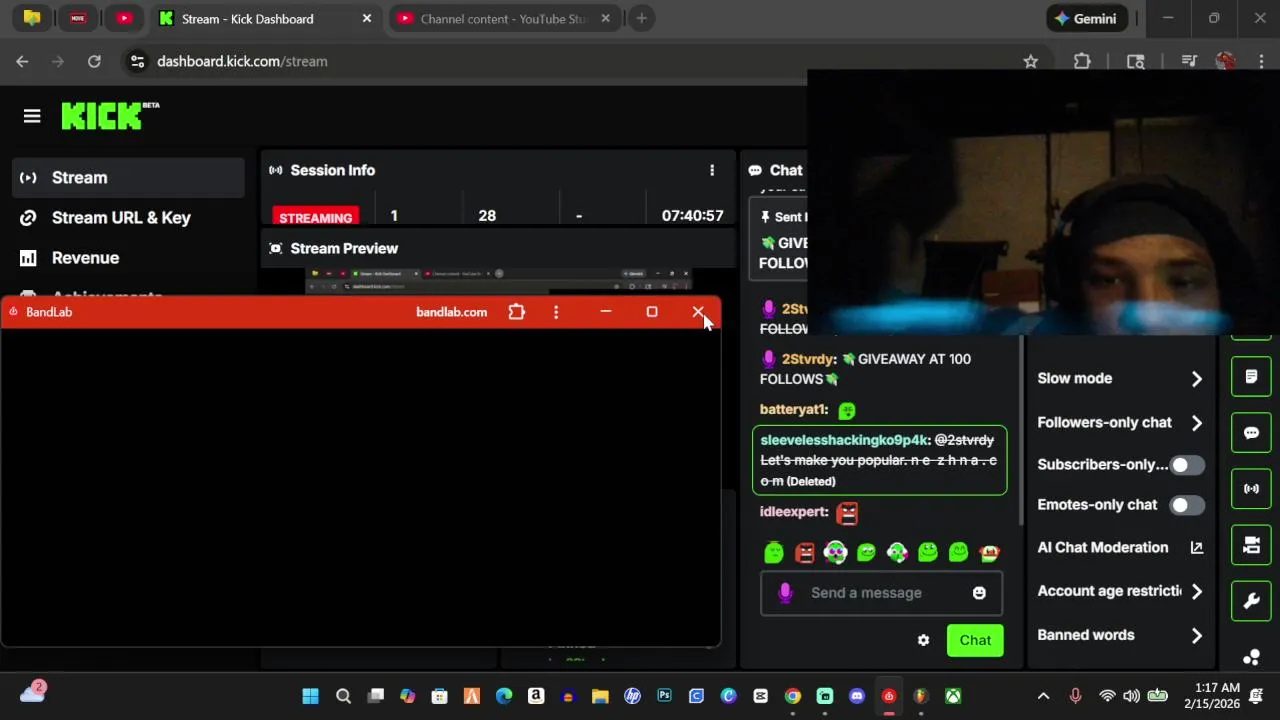Open Xbox app from taskbar
1280x720 pixels.
coord(953,696)
